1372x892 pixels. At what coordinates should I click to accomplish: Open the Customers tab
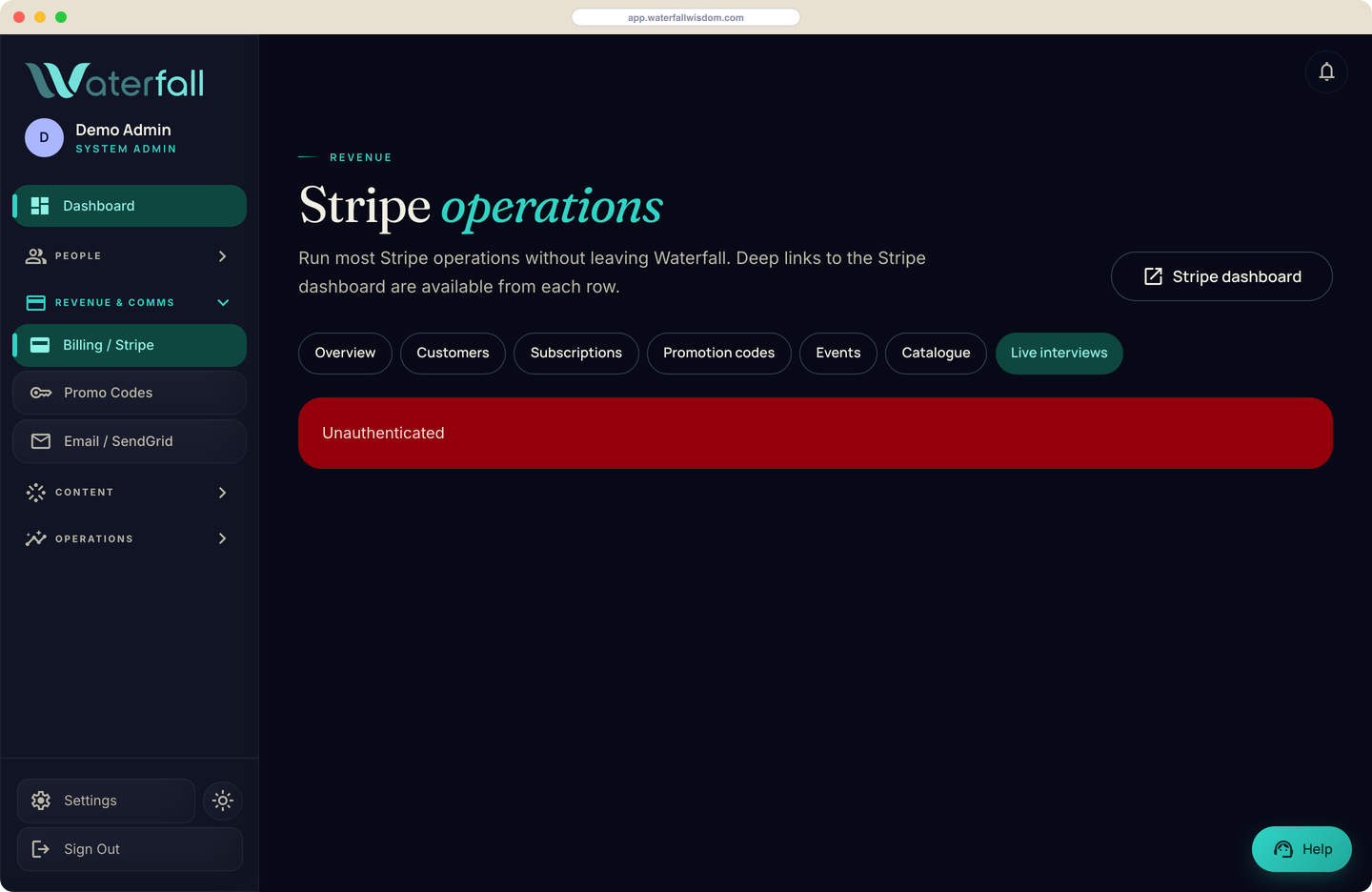[x=453, y=354]
